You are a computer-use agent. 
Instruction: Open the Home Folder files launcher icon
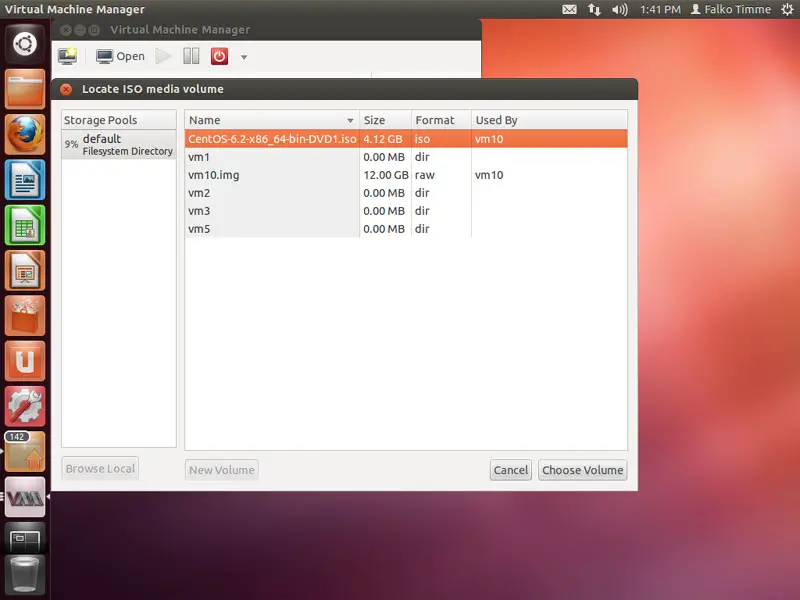tap(24, 89)
